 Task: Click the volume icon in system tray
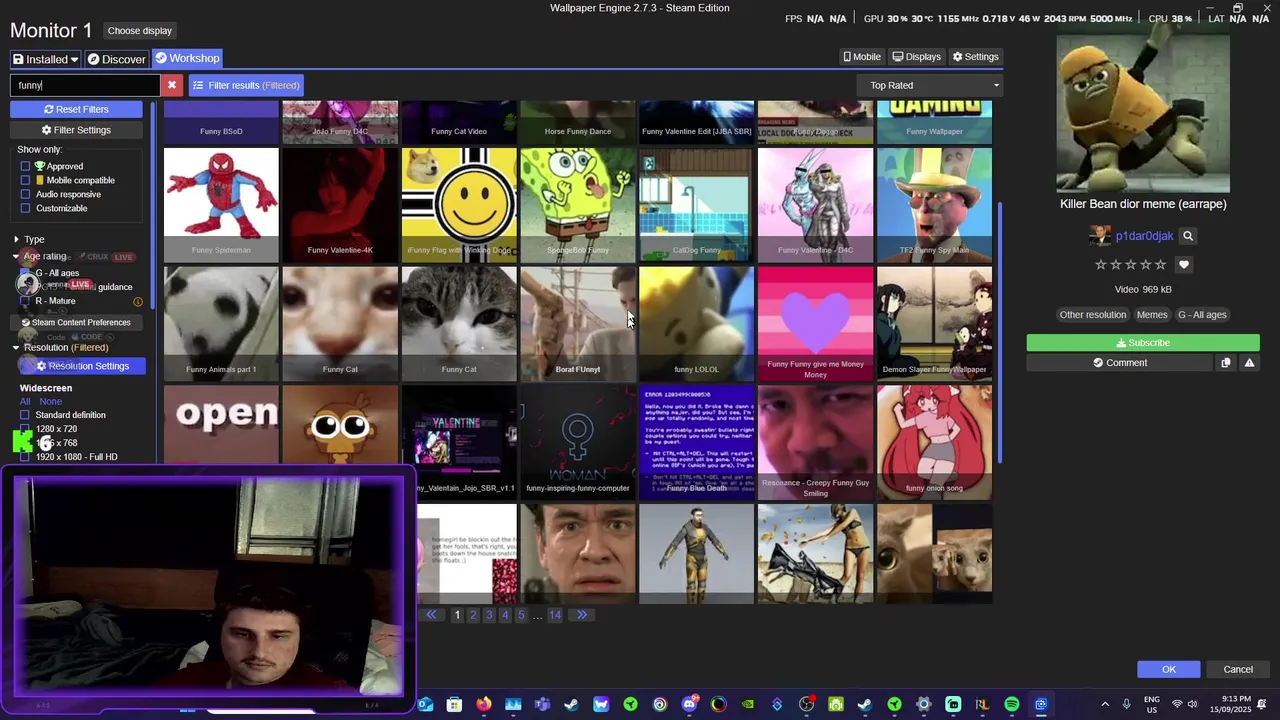tap(1192, 704)
